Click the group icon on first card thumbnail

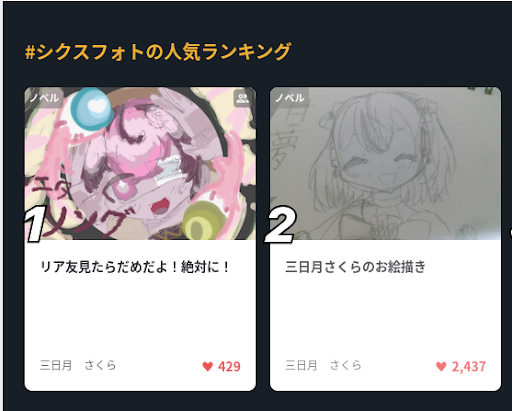coord(243,98)
